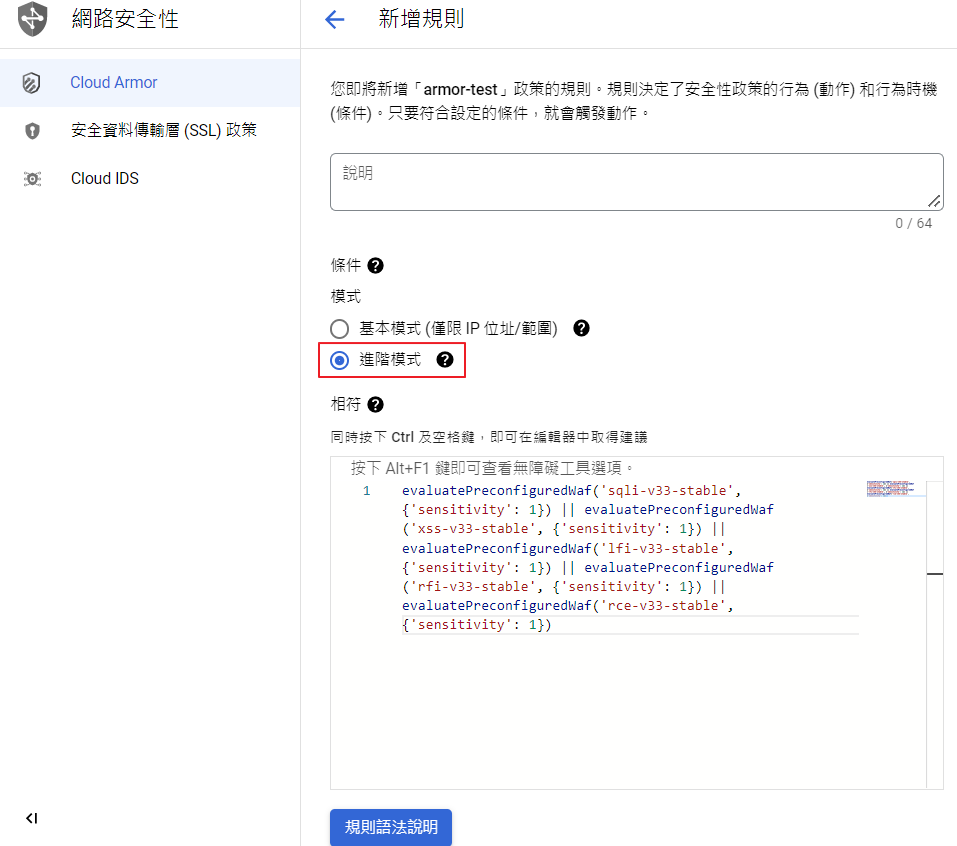The width and height of the screenshot is (957, 846).
Task: Click the 規則語法說明 button
Action: [391, 828]
